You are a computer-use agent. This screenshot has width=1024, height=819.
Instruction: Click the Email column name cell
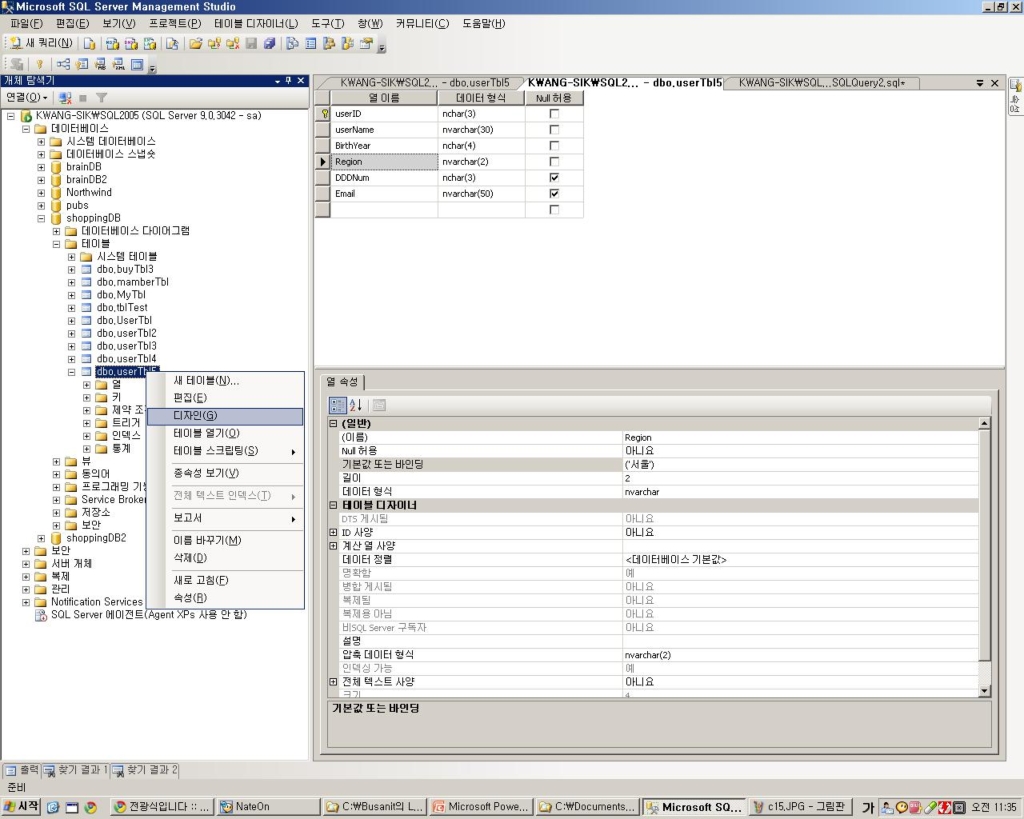tap(384, 194)
